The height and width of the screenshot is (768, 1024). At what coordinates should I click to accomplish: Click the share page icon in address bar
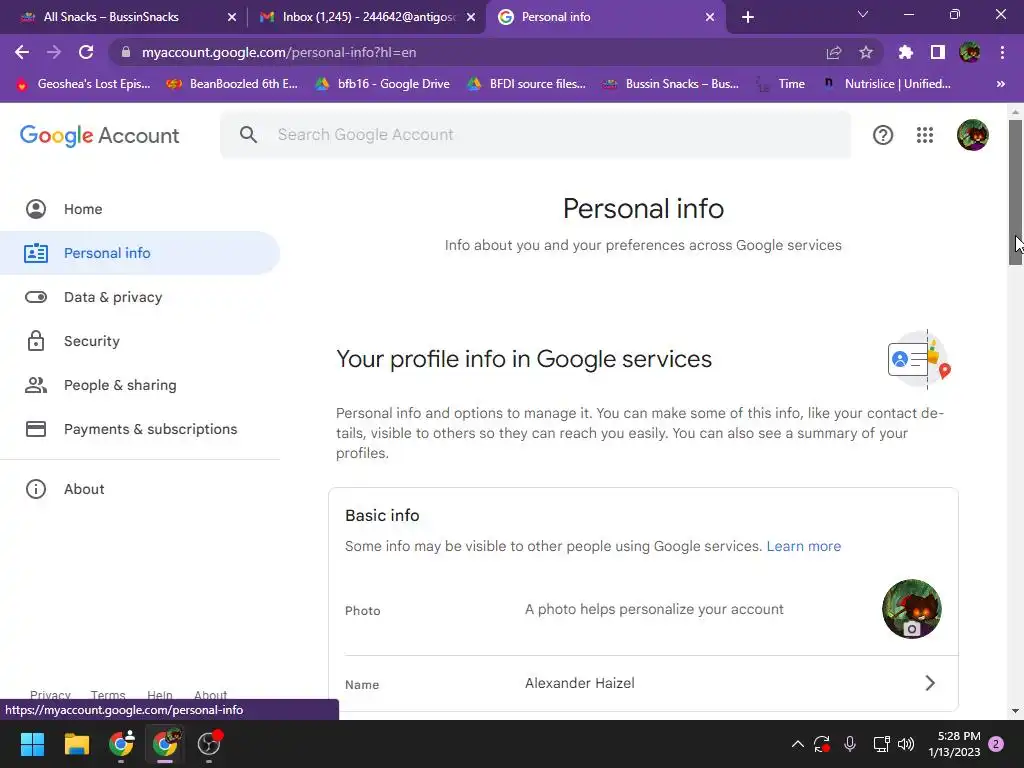pos(833,52)
